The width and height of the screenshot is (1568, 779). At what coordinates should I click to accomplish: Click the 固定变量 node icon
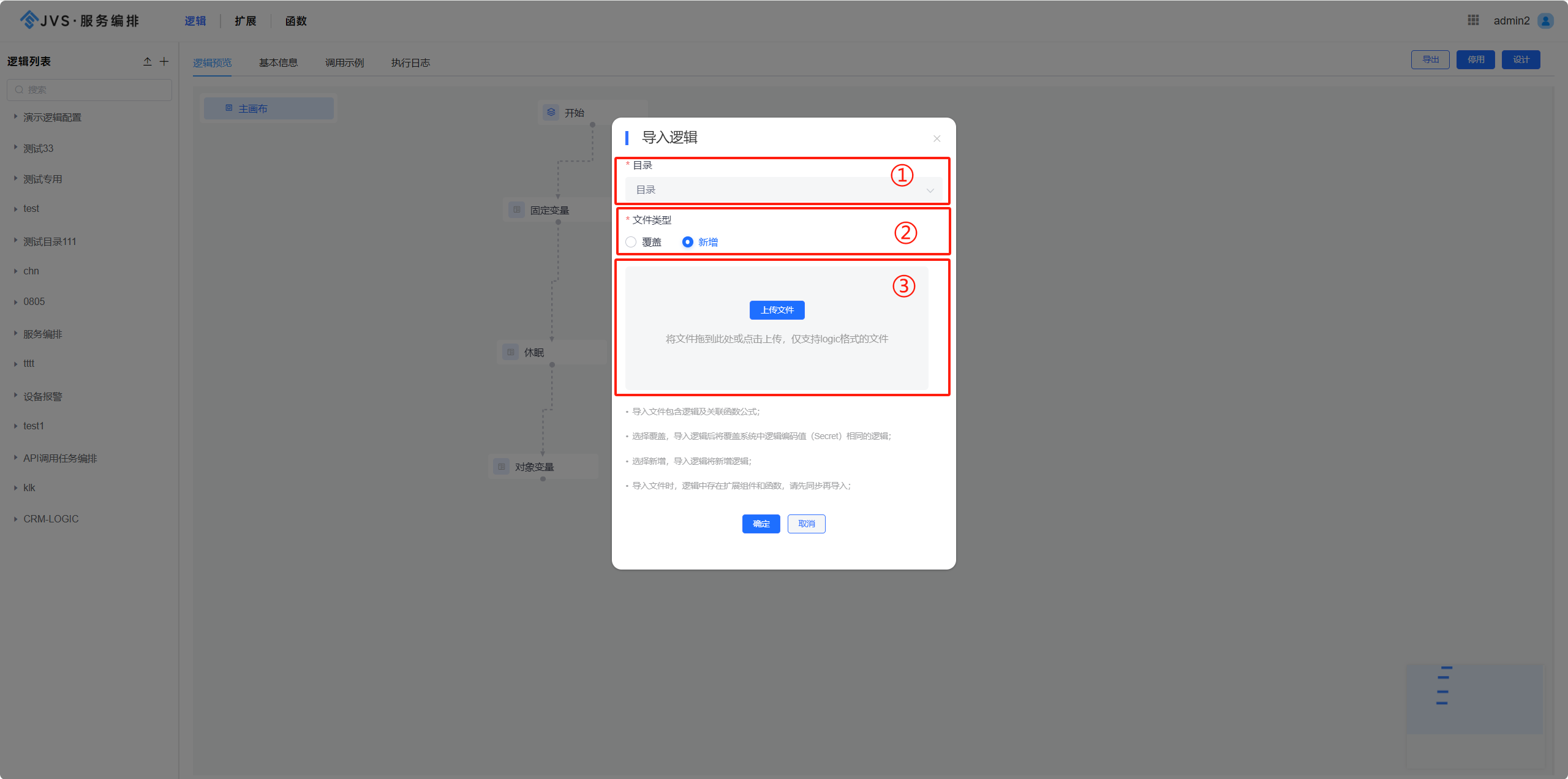click(516, 210)
